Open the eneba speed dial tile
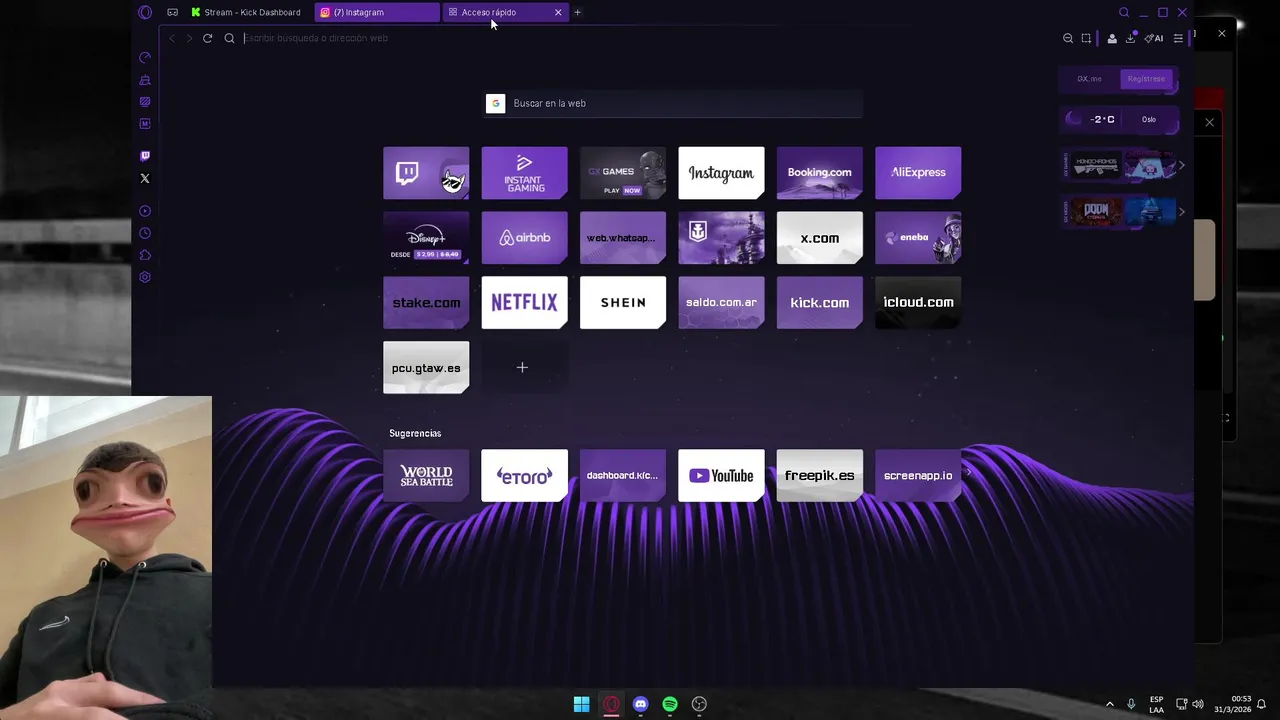 pos(918,237)
